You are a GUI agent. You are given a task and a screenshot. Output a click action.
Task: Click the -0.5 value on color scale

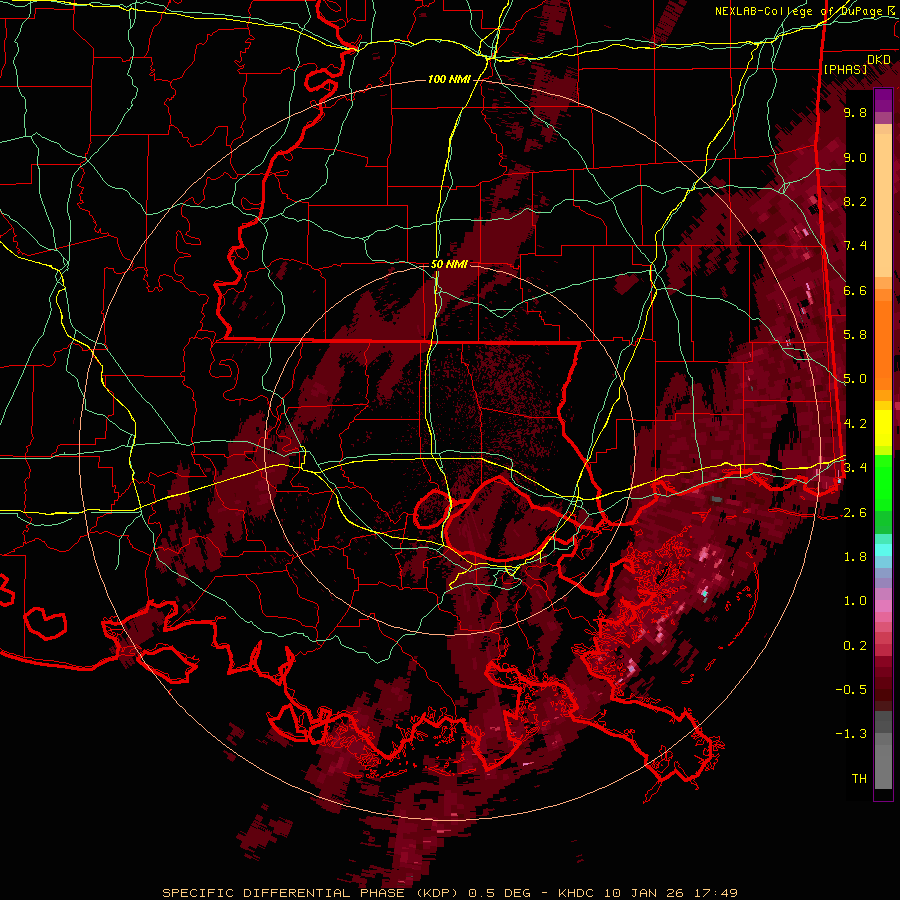[x=851, y=690]
